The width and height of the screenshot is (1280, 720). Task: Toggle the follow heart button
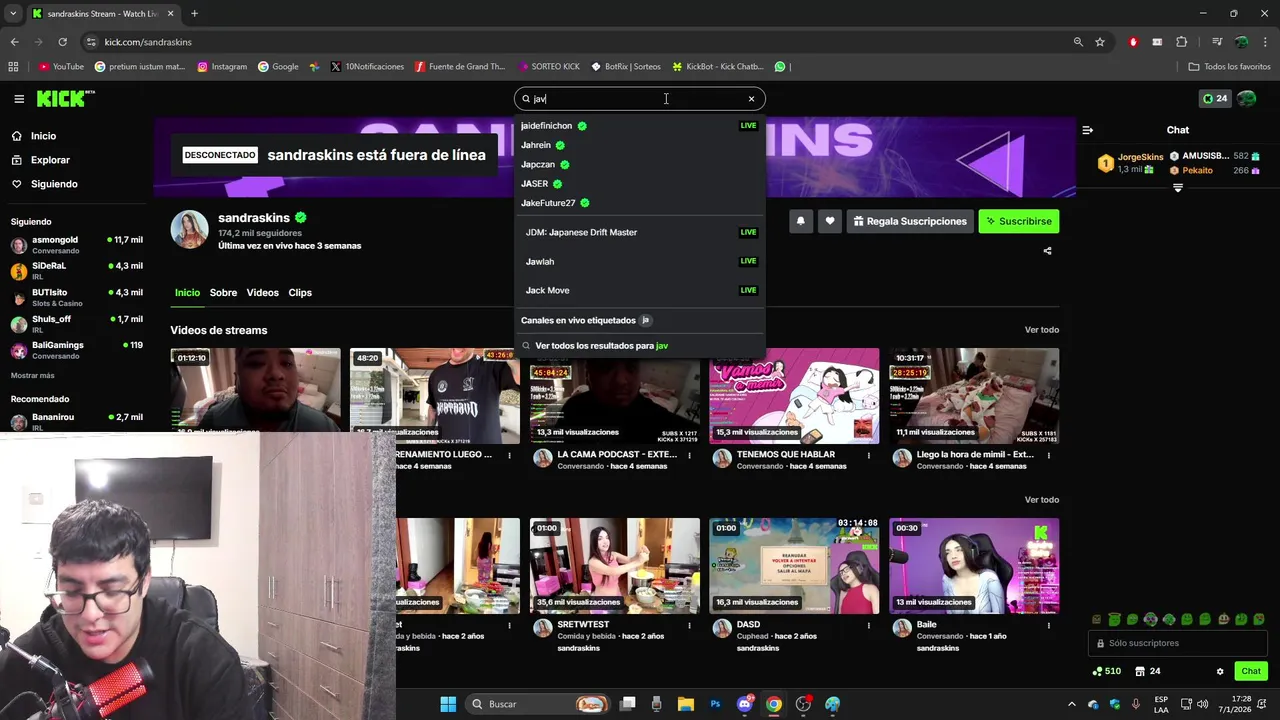coord(829,221)
